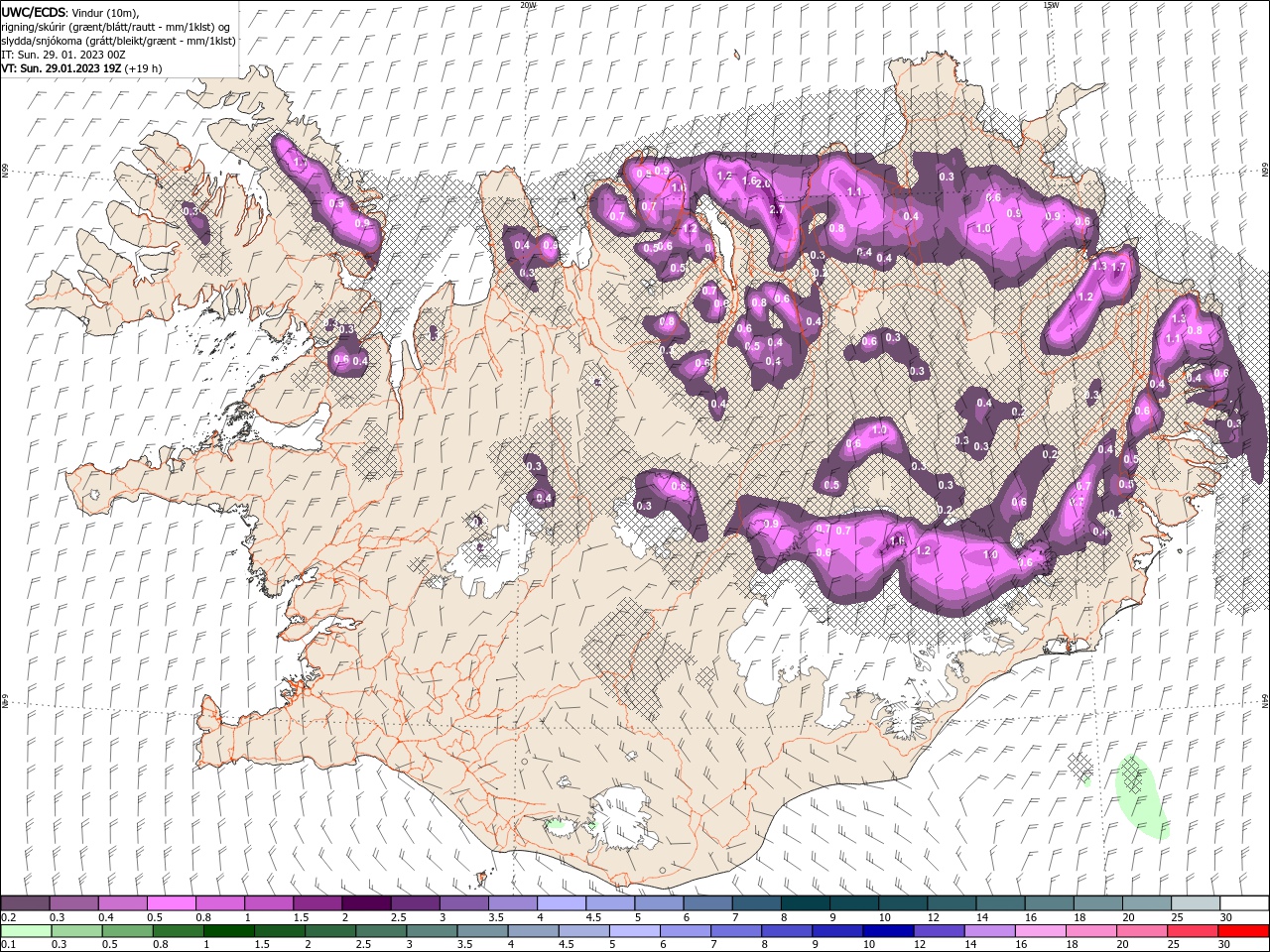Viewport: 1270px width, 952px height.
Task: Select the 'IT: Sun. 29. 01. 2023 00Z' line
Action: pos(63,55)
